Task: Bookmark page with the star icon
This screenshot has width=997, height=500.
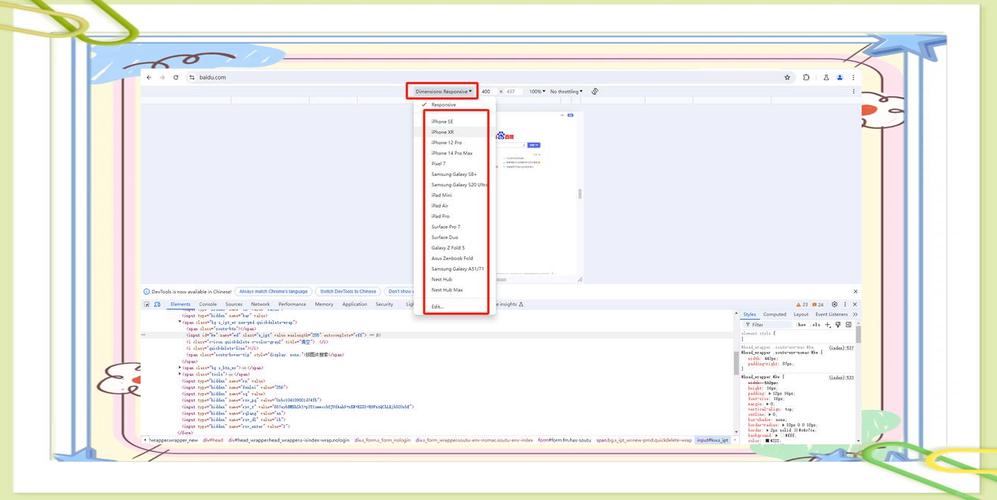Action: [x=787, y=77]
